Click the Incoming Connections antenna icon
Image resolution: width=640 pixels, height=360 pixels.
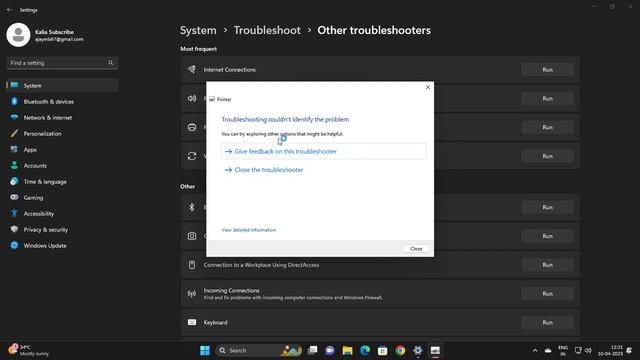pos(192,293)
